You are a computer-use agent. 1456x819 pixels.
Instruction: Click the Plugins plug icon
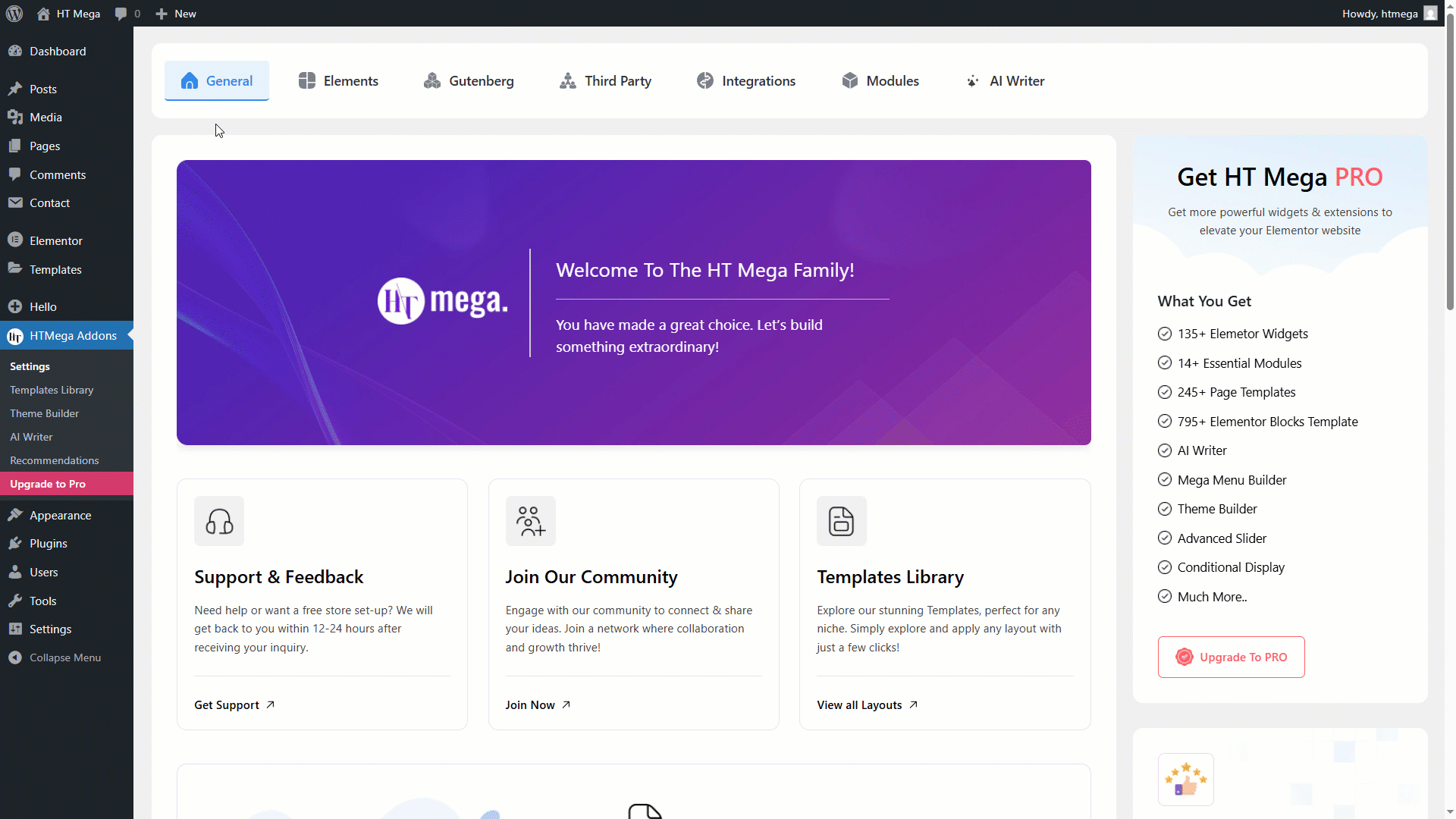15,543
